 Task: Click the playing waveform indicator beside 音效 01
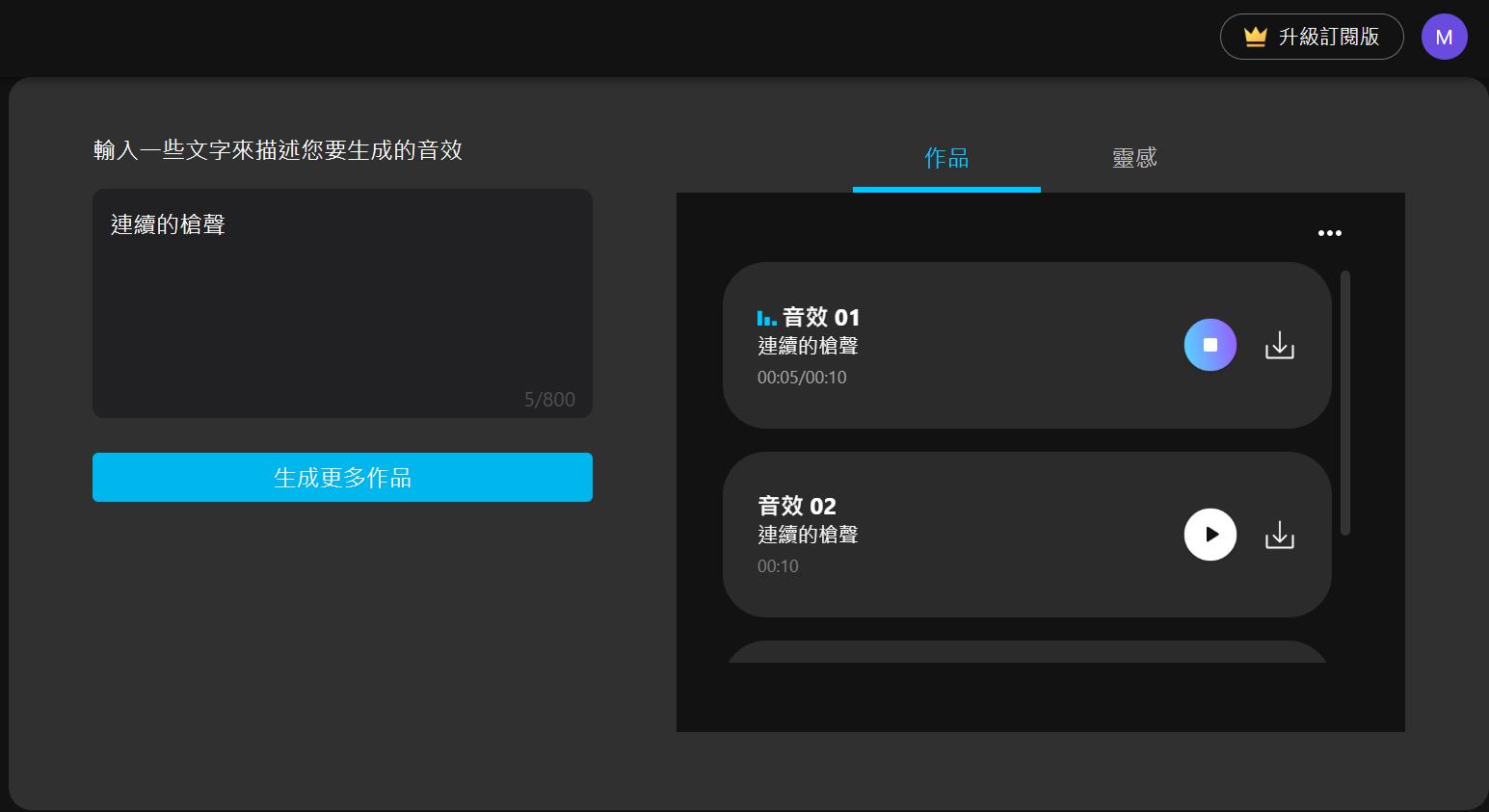[x=766, y=317]
